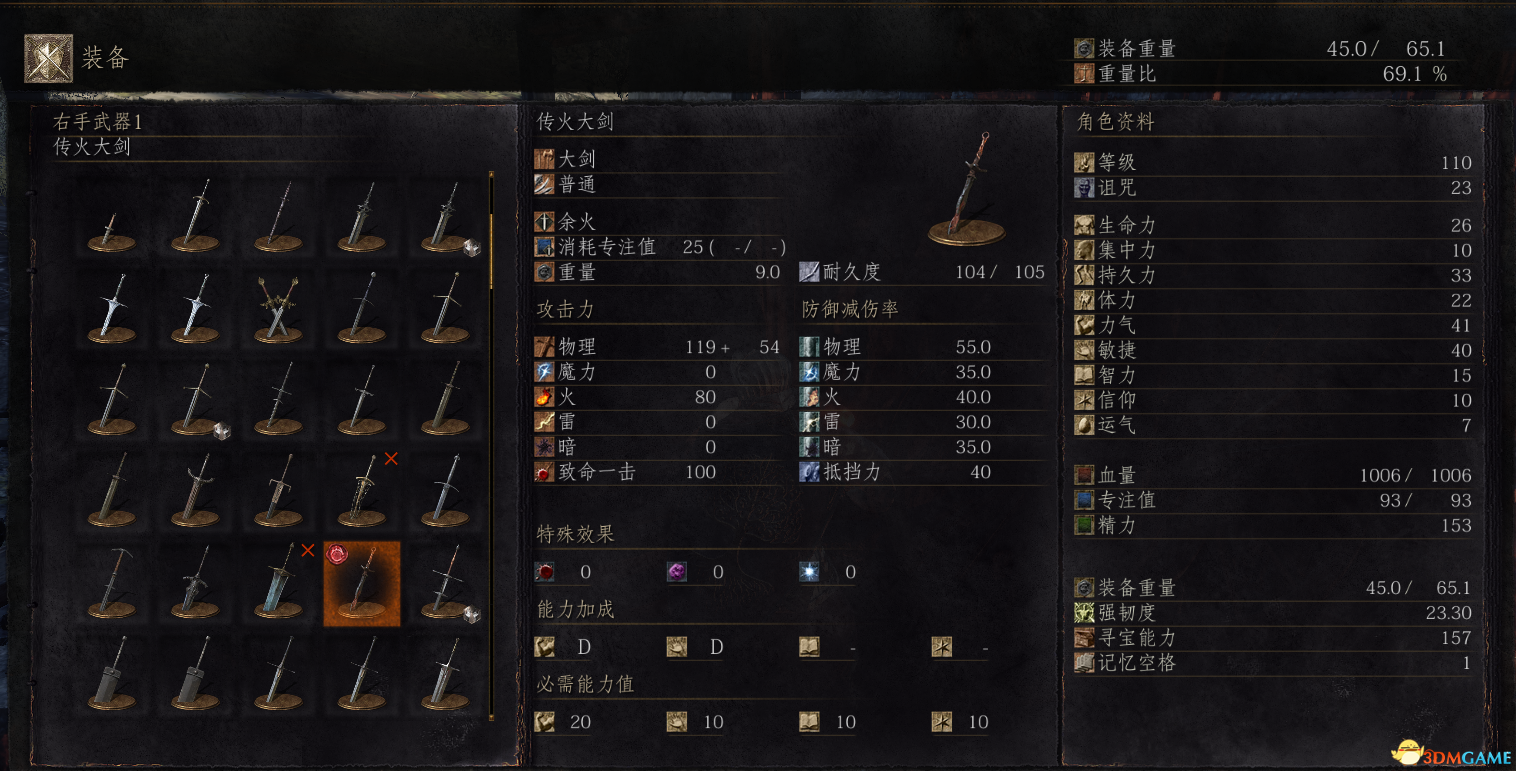Click the 重量比 weight ratio icon

click(1084, 73)
